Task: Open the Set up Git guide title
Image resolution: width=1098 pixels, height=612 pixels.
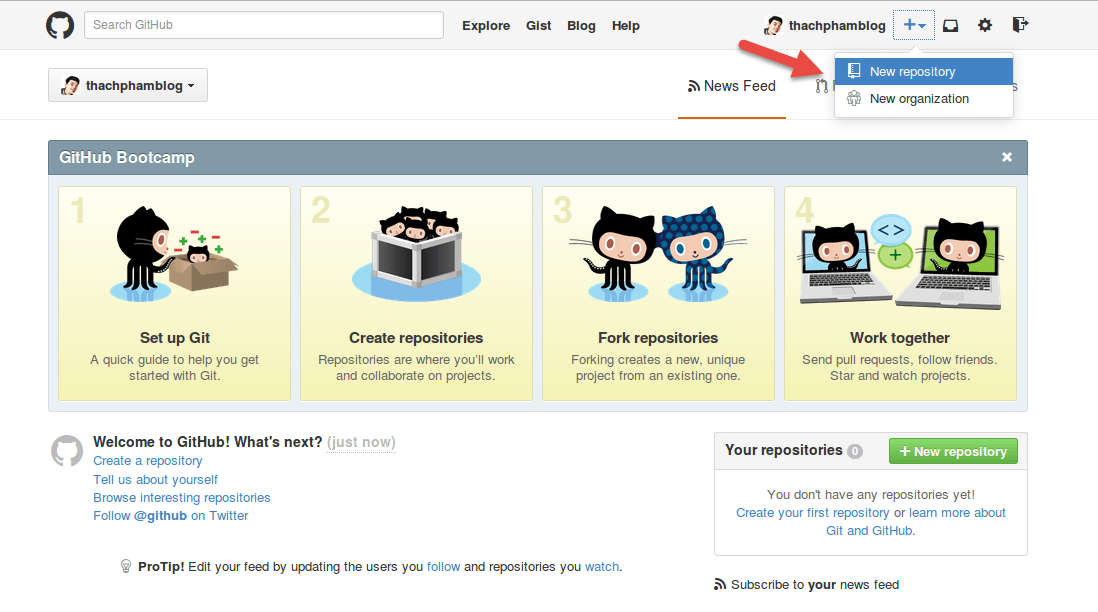Action: pos(174,338)
